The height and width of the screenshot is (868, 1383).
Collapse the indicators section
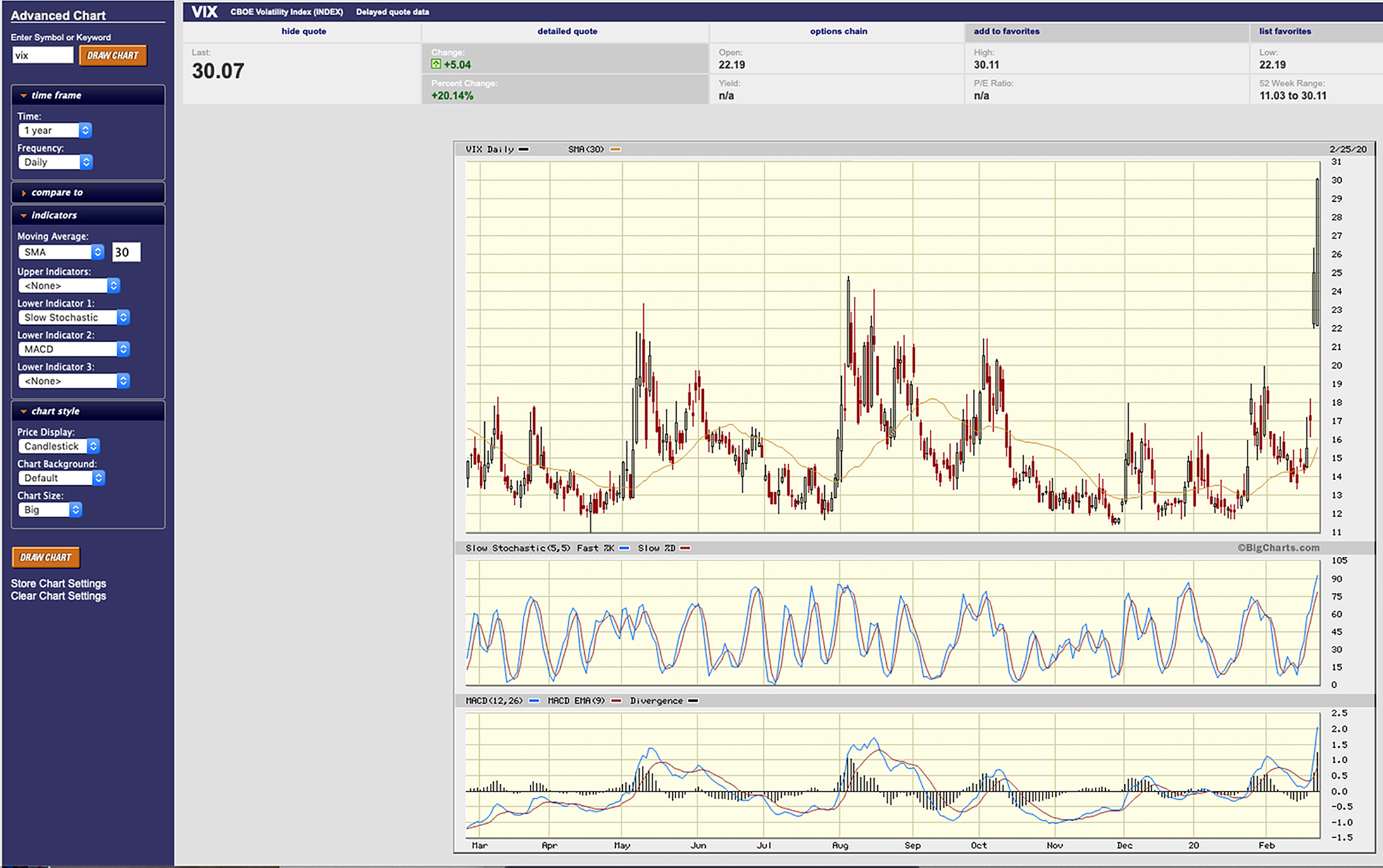click(88, 215)
